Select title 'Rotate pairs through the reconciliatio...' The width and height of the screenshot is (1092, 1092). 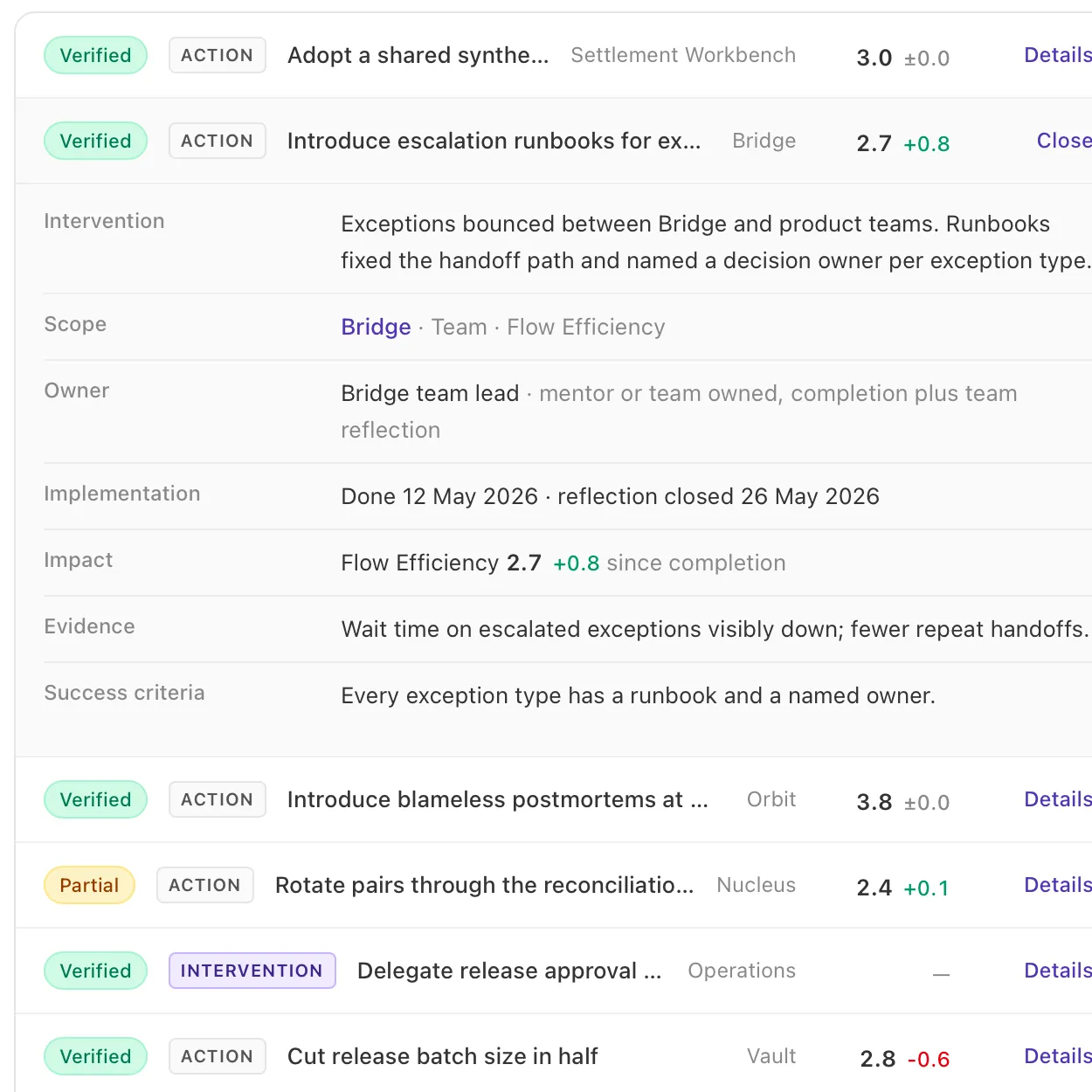(485, 885)
